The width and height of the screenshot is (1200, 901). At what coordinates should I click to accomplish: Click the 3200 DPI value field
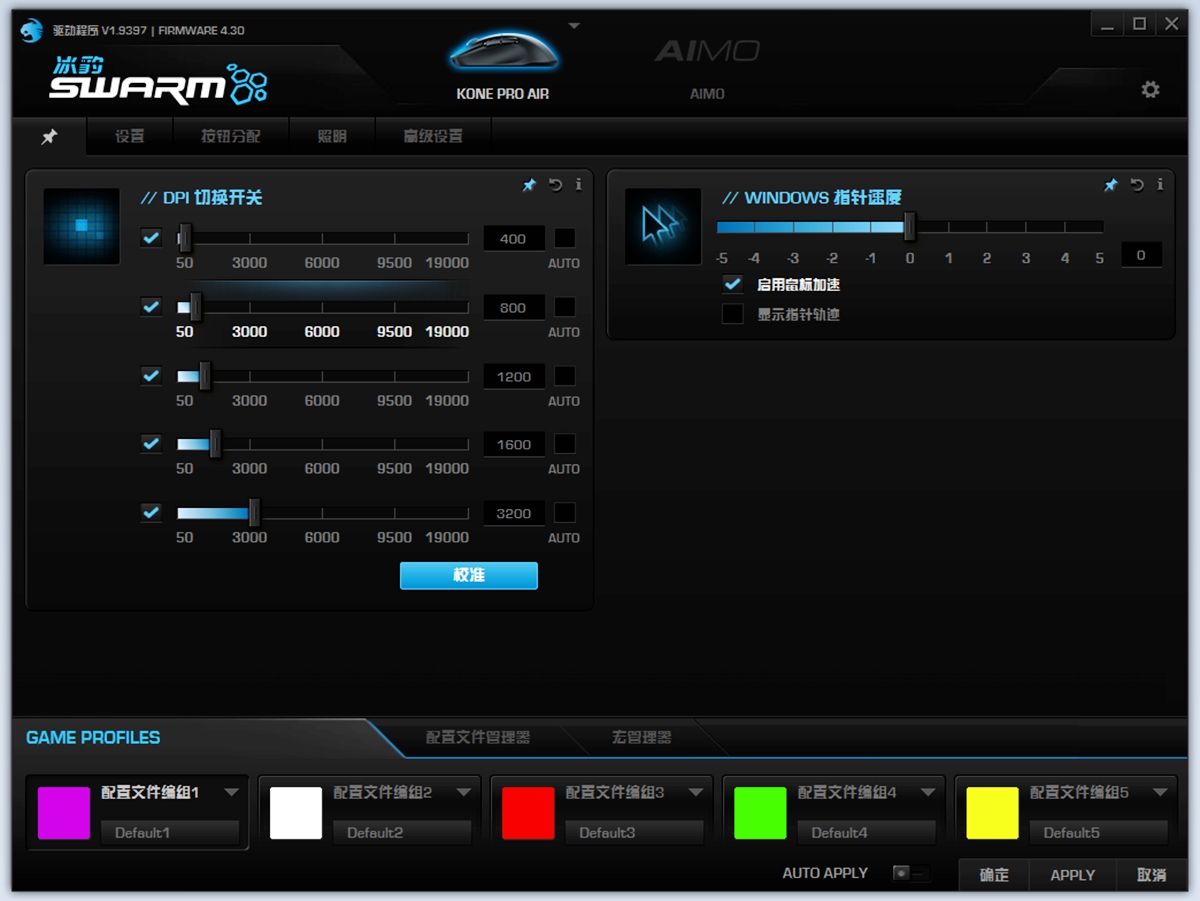coord(514,513)
